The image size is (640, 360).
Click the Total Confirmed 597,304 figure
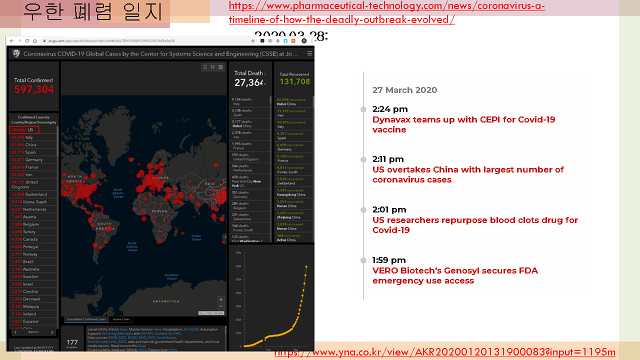(x=34, y=89)
